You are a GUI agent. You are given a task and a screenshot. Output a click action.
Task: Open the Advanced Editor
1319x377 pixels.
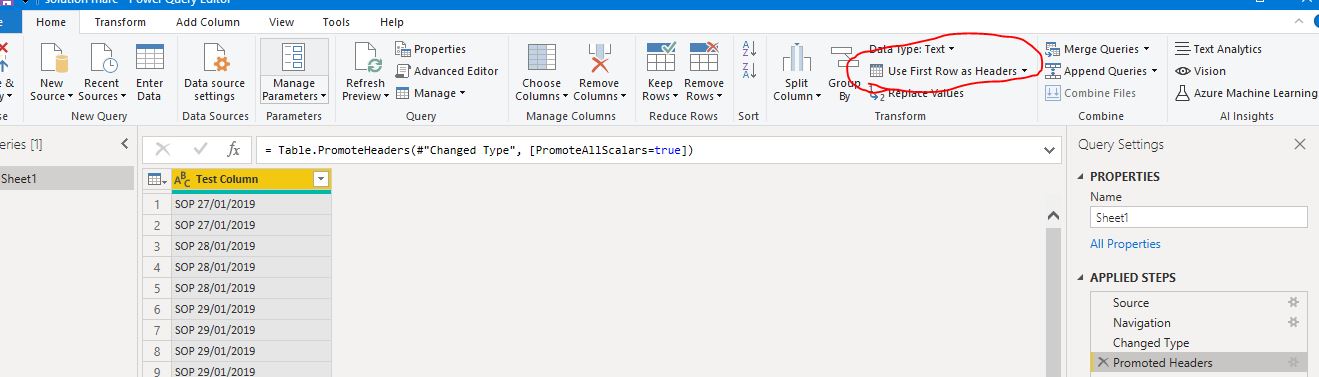click(447, 71)
